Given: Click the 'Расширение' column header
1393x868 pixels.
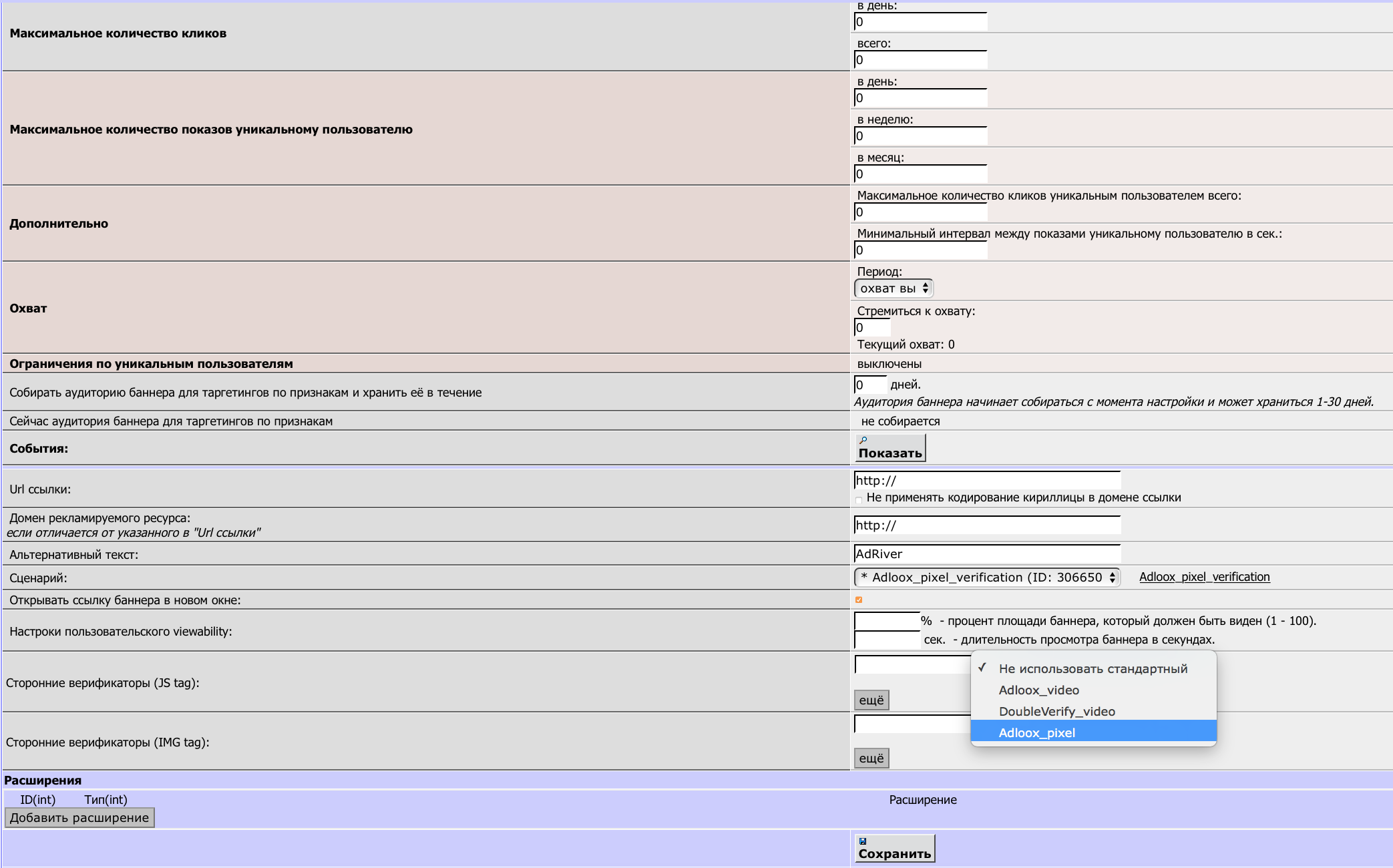Looking at the screenshot, I should coord(923,800).
